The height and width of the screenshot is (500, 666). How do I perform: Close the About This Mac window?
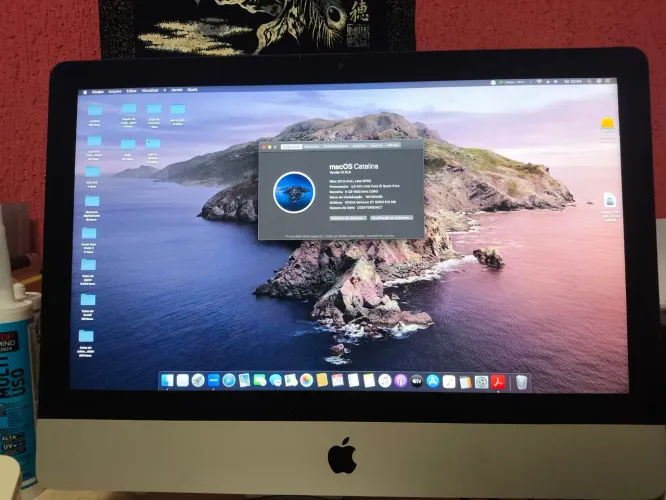coord(264,147)
